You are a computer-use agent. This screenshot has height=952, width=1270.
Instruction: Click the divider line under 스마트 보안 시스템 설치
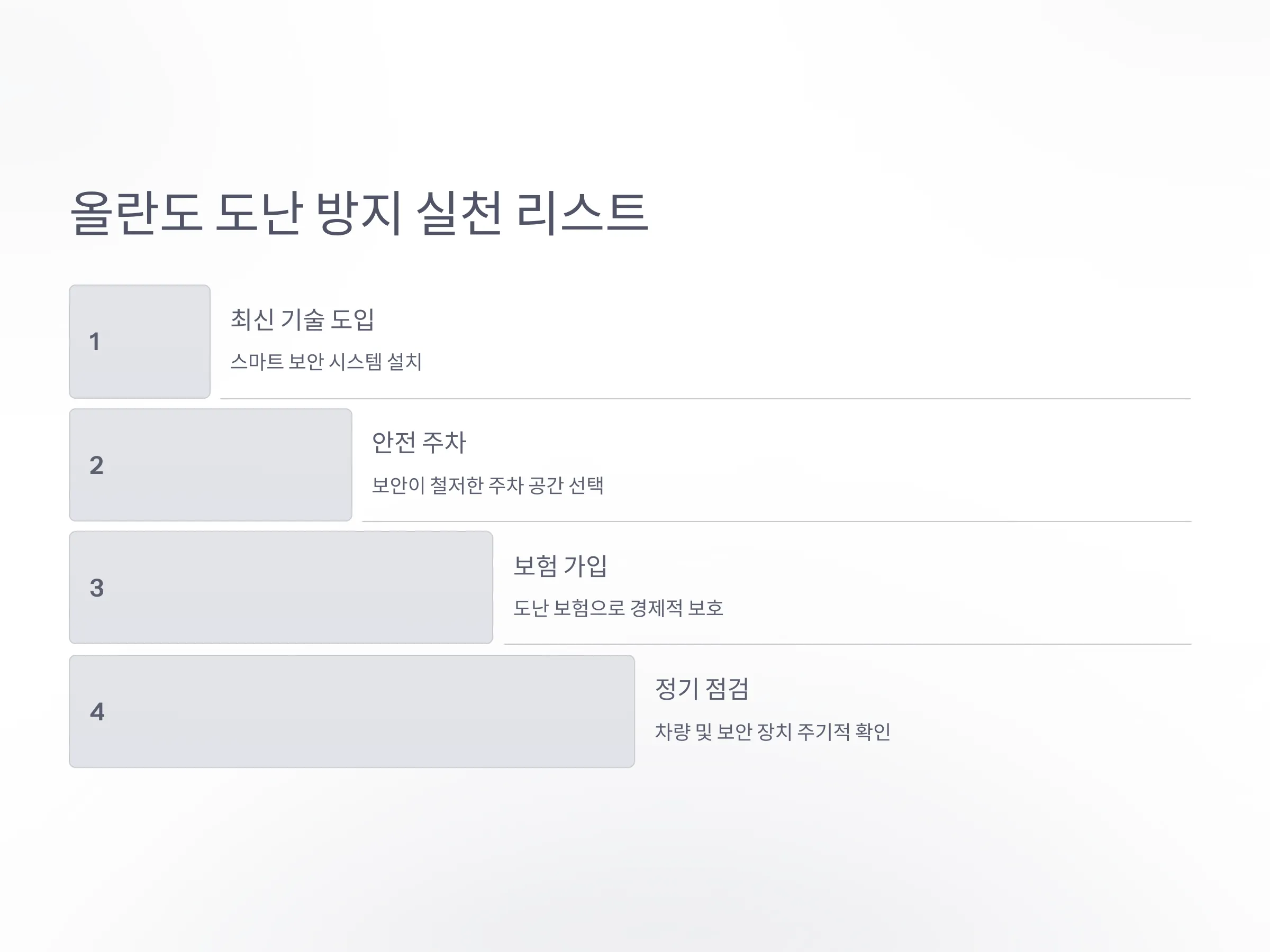705,398
